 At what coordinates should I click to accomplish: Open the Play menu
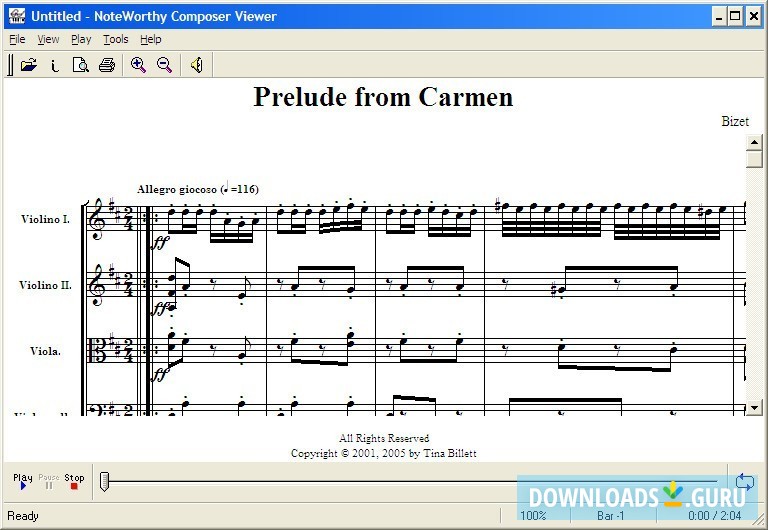point(81,39)
